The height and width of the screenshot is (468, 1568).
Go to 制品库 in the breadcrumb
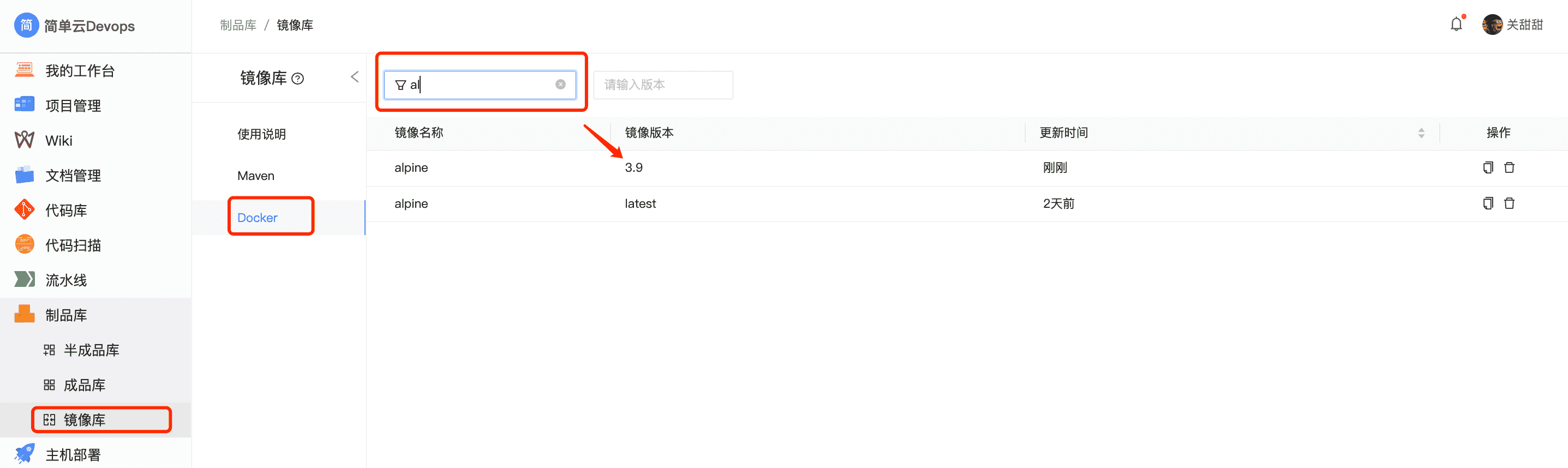tap(238, 25)
